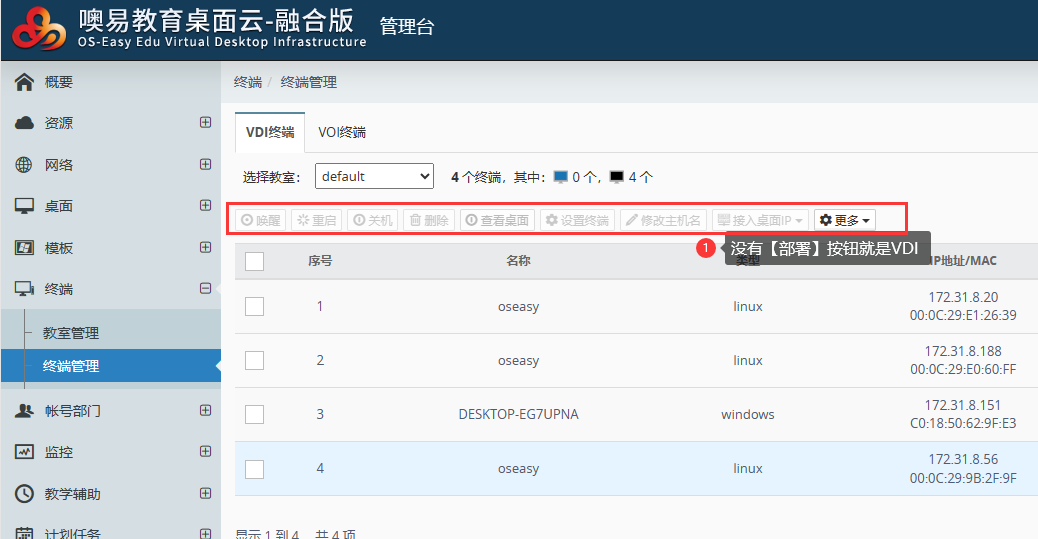This screenshot has height=539, width=1038.
Task: Click the 桌面 monitor icon in sidebar
Action: pos(25,206)
